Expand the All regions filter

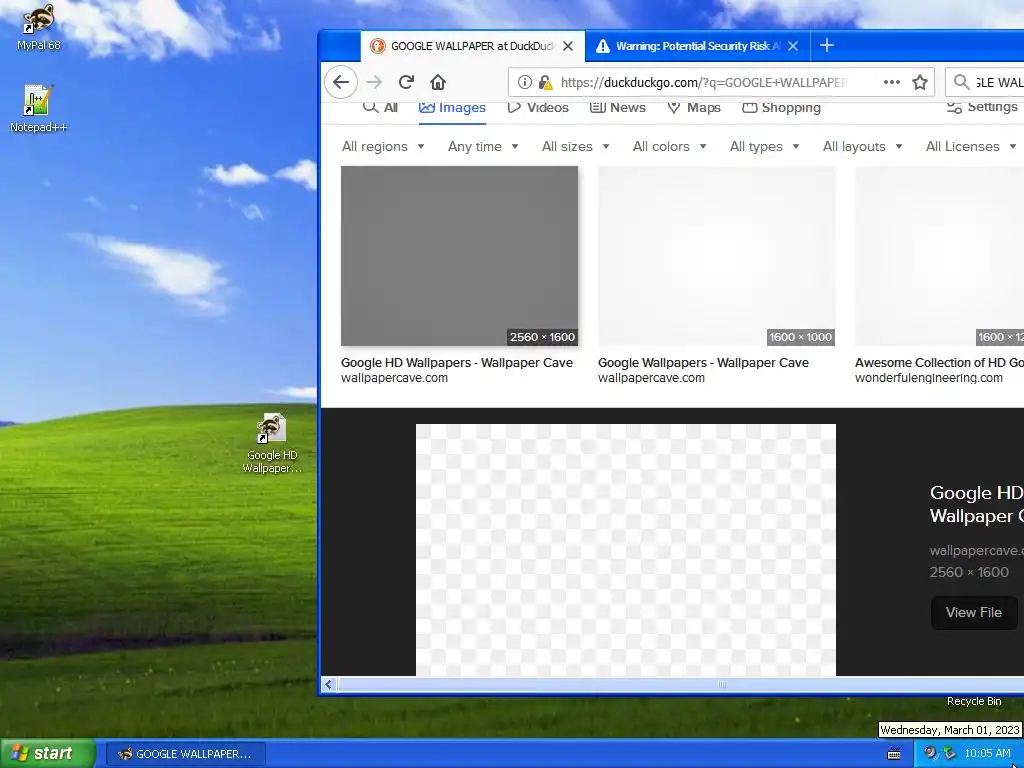coord(383,146)
